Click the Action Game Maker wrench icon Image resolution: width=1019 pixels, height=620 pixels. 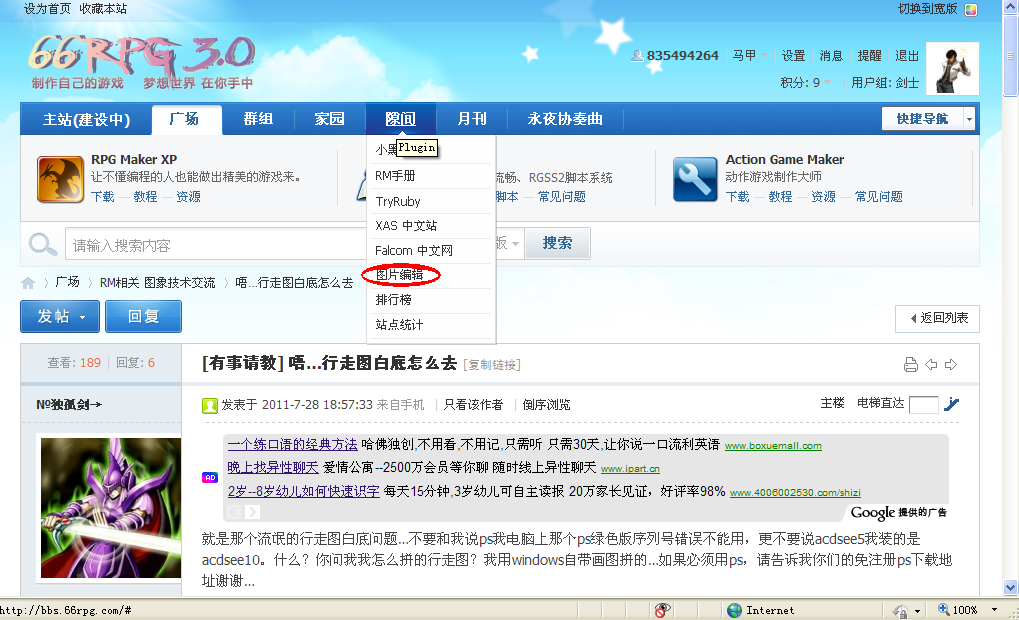point(695,179)
